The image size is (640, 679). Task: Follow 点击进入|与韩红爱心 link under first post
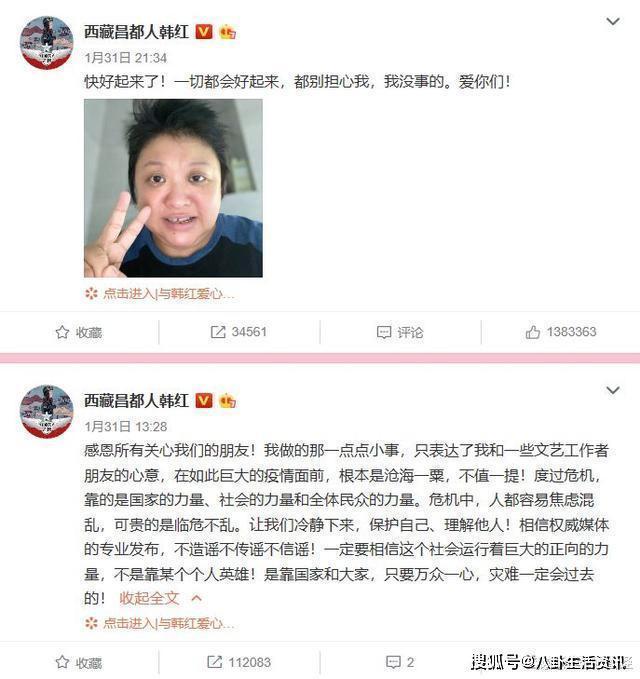[160, 294]
